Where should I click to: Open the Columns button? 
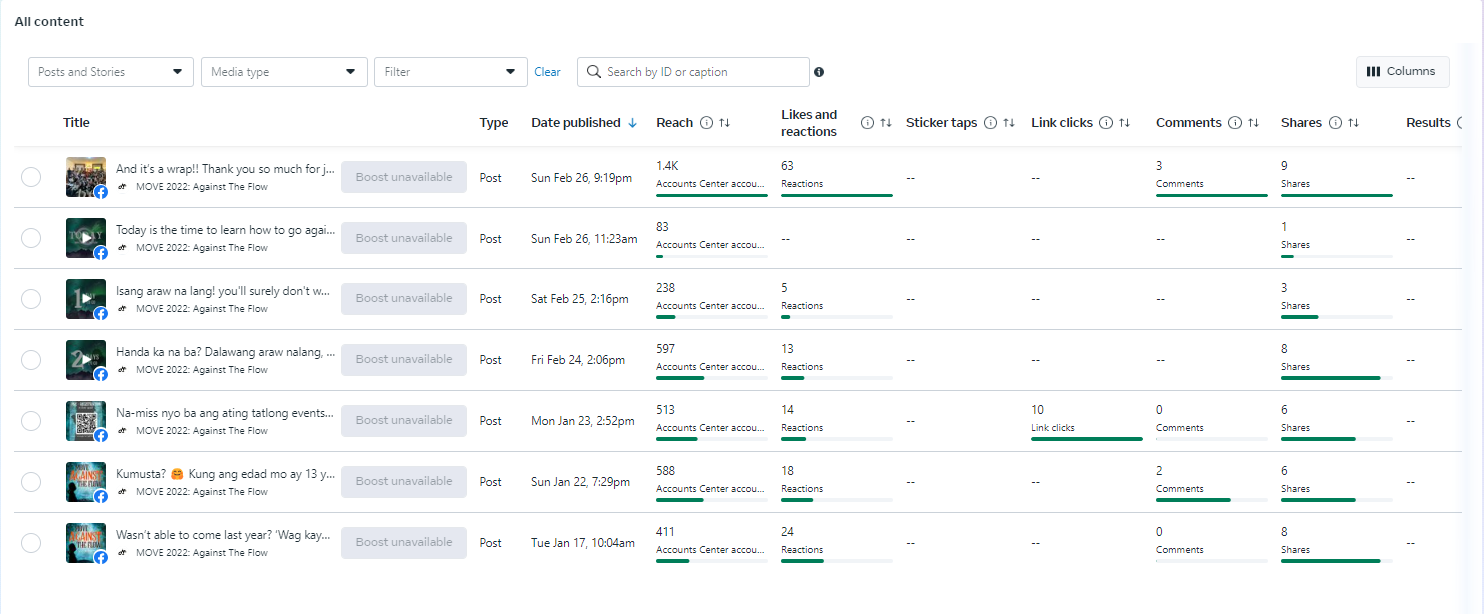(1402, 72)
